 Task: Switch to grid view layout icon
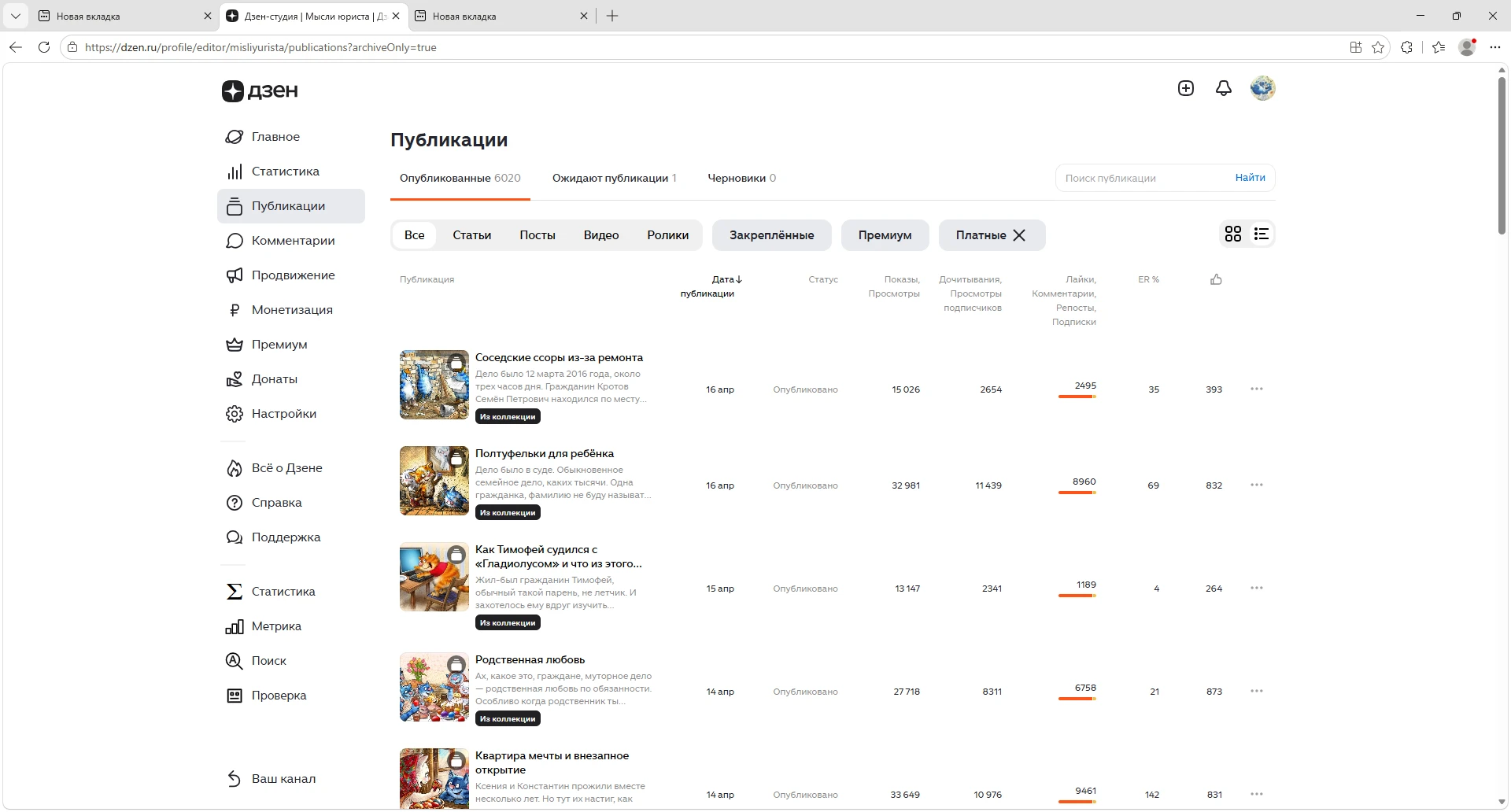1233,234
